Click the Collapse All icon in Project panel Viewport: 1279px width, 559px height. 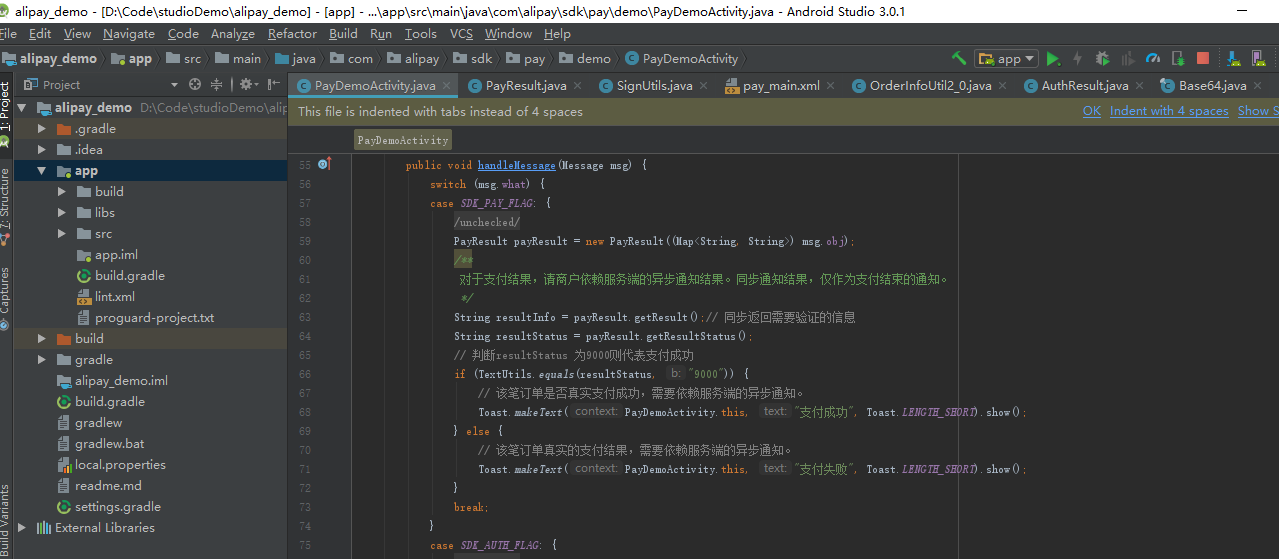[216, 85]
